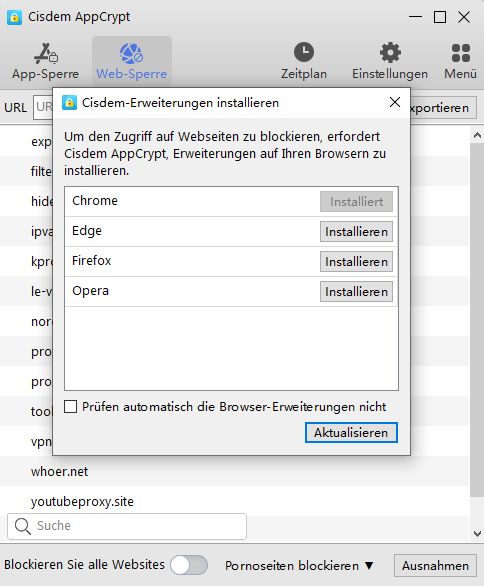Enable Prüfen automatisch checkbox

coord(70,407)
